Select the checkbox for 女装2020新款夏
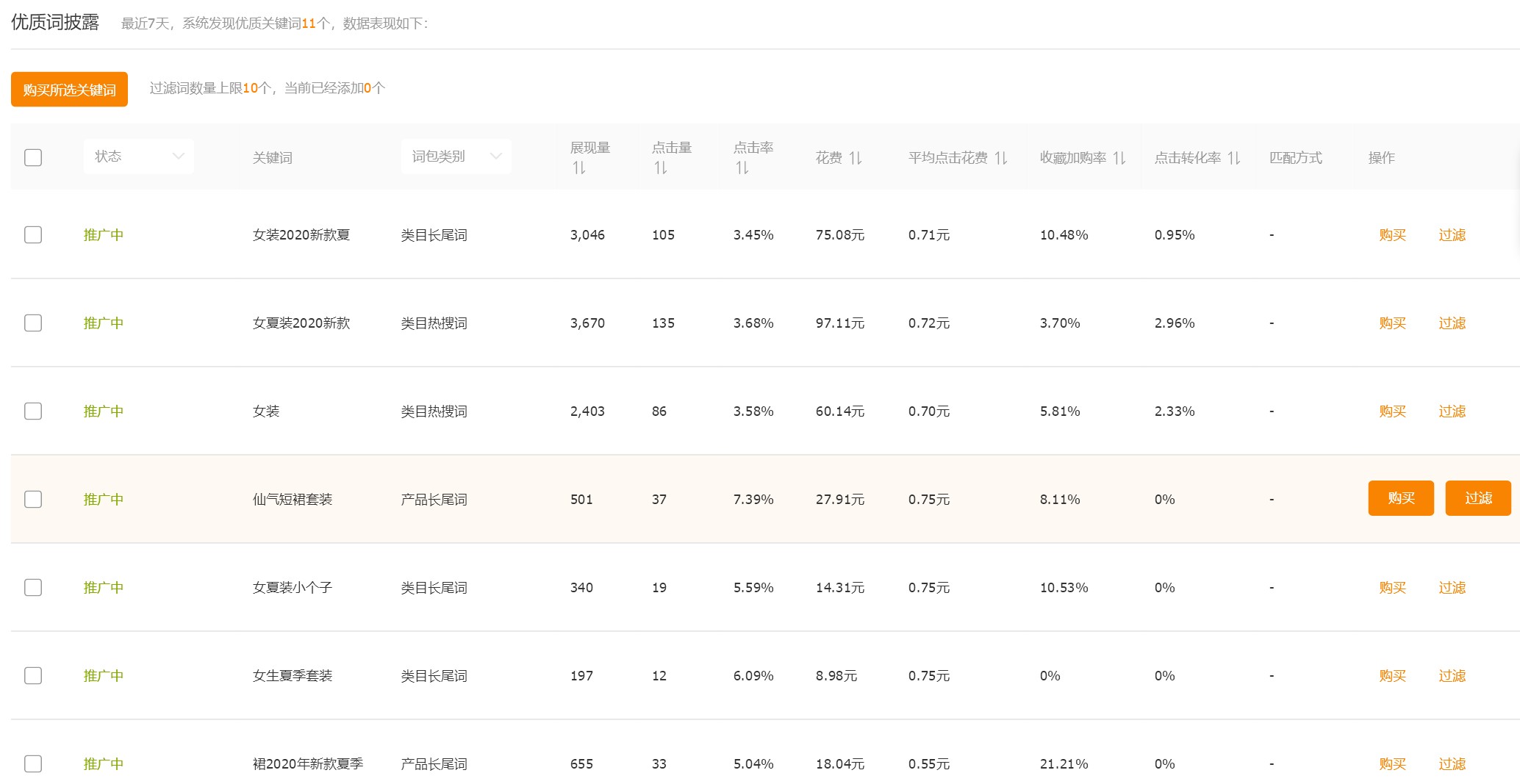The image size is (1520, 784). pyautogui.click(x=32, y=234)
